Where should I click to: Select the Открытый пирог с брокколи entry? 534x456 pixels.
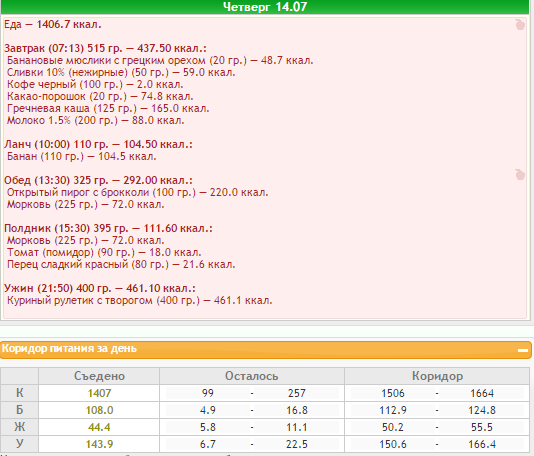[x=138, y=192]
